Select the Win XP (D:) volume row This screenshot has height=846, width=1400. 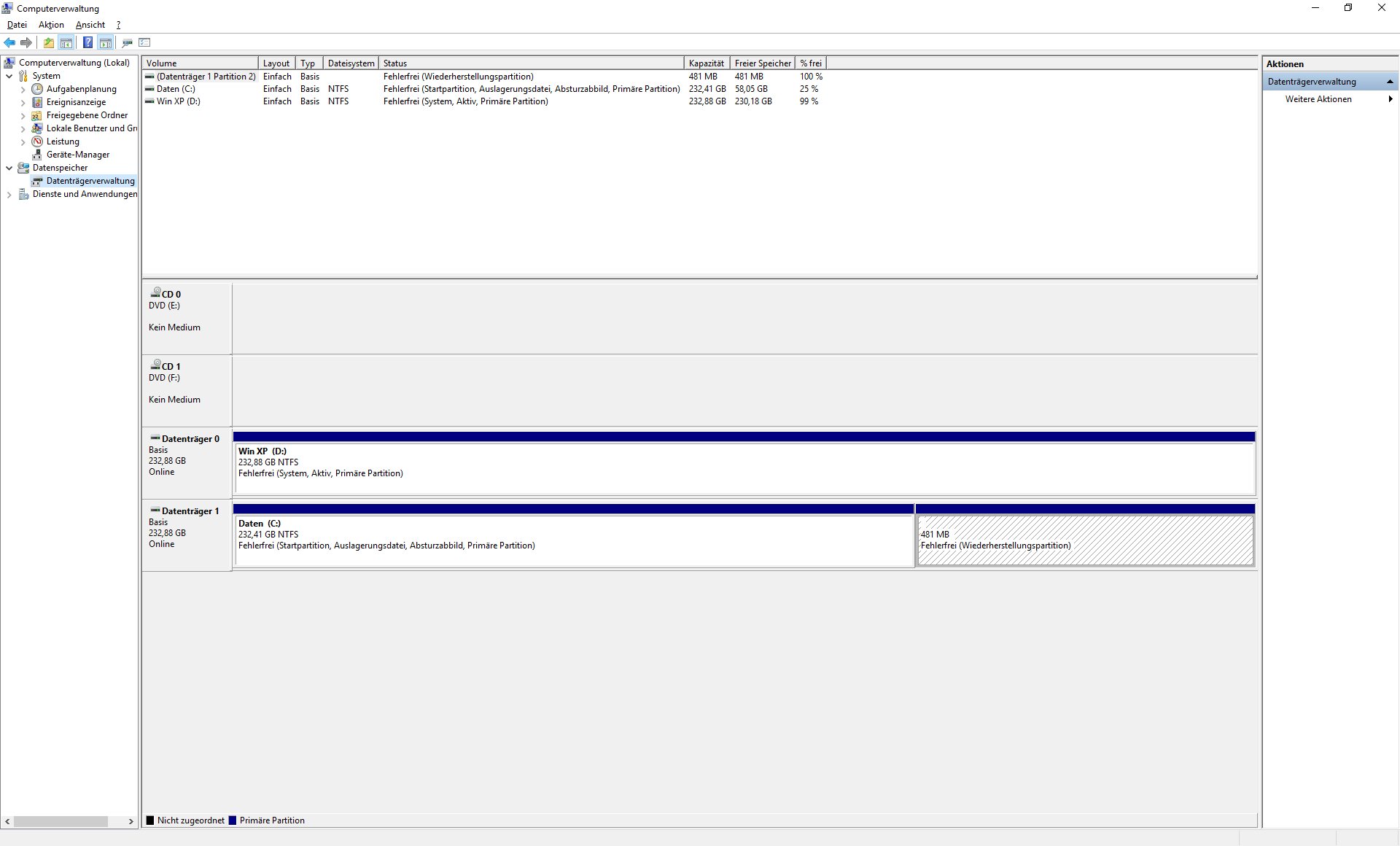pos(178,101)
